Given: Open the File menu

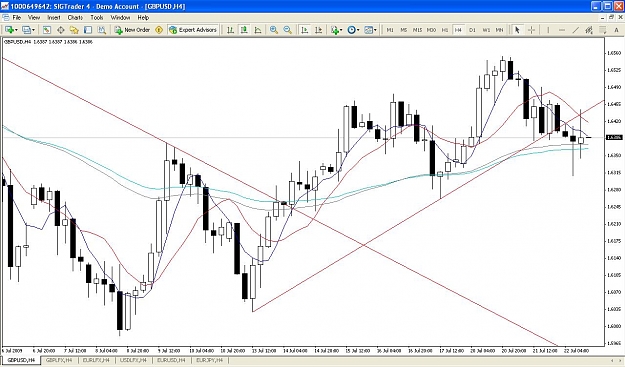Looking at the screenshot, I should pos(17,18).
